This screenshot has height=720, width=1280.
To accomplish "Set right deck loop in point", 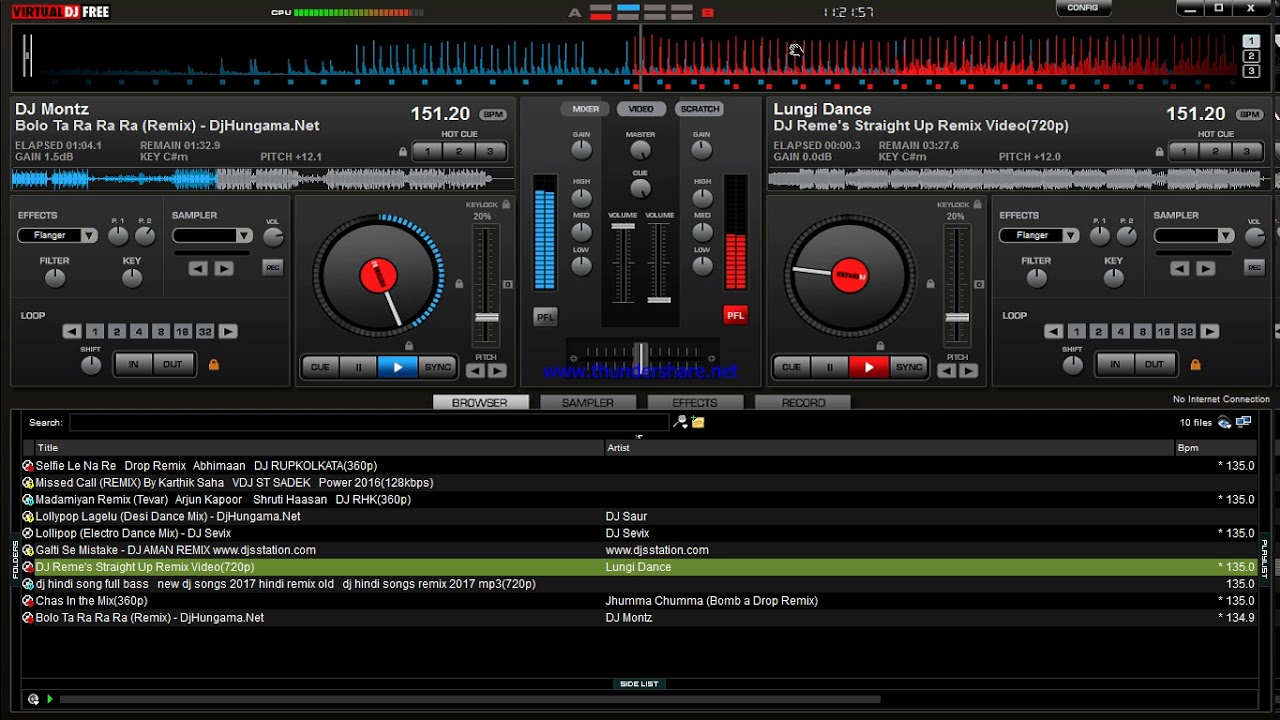I will pos(1115,364).
